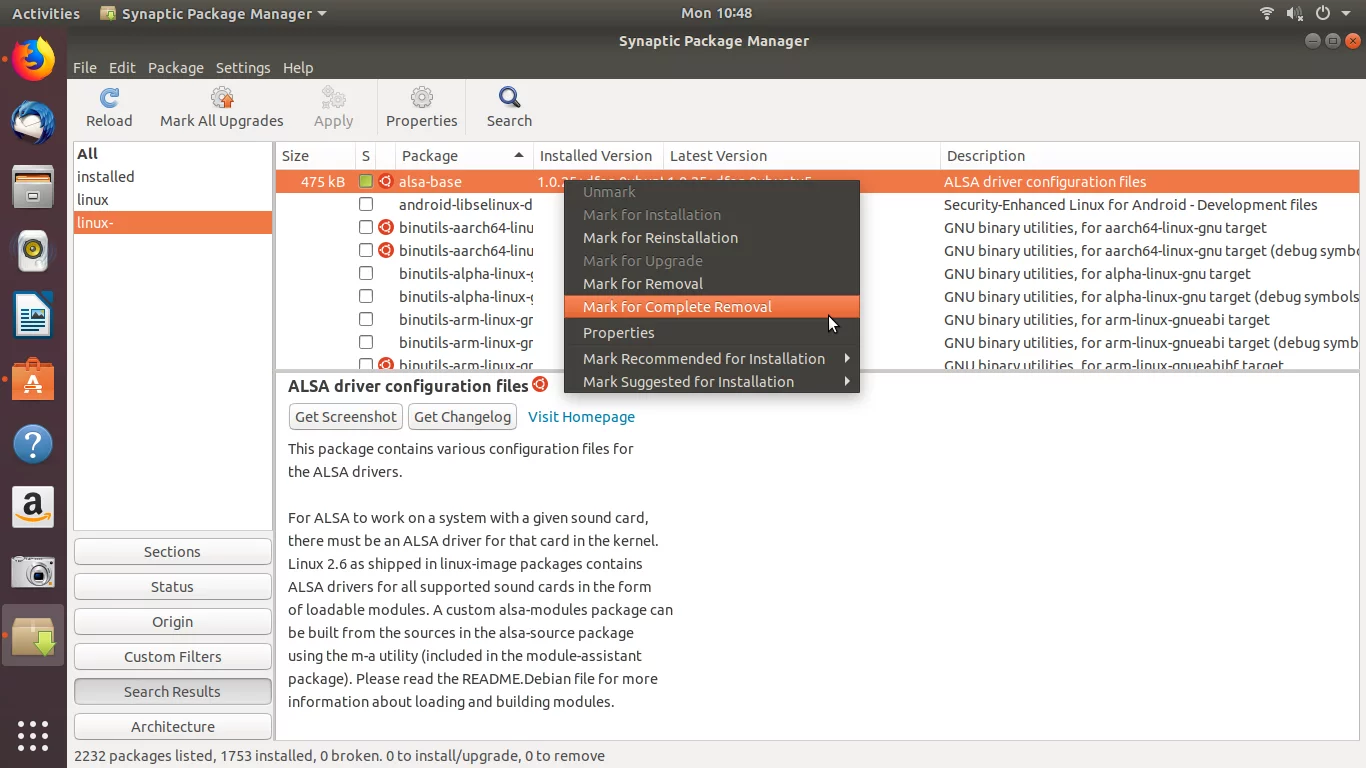Switch filter to Status
Viewport: 1366px width, 768px height.
click(172, 587)
